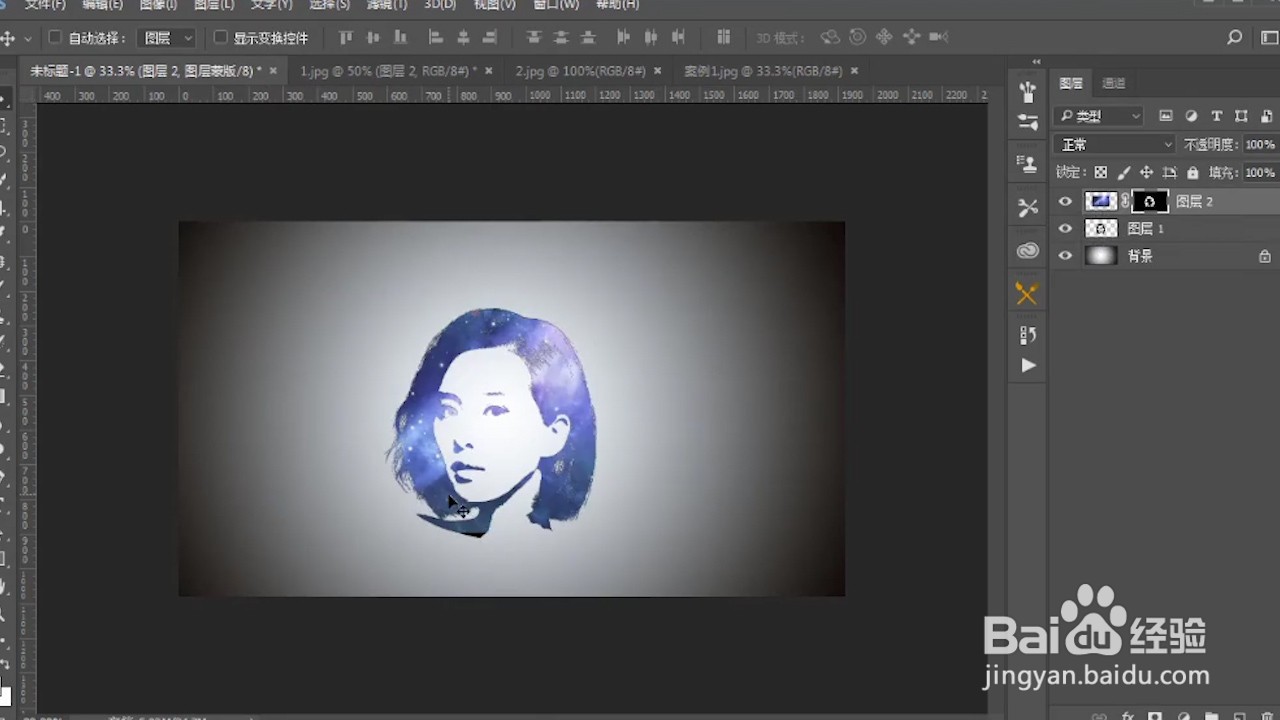Screen dimensions: 1280x720
Task: Click the distribute top edges icon
Action: [534, 38]
